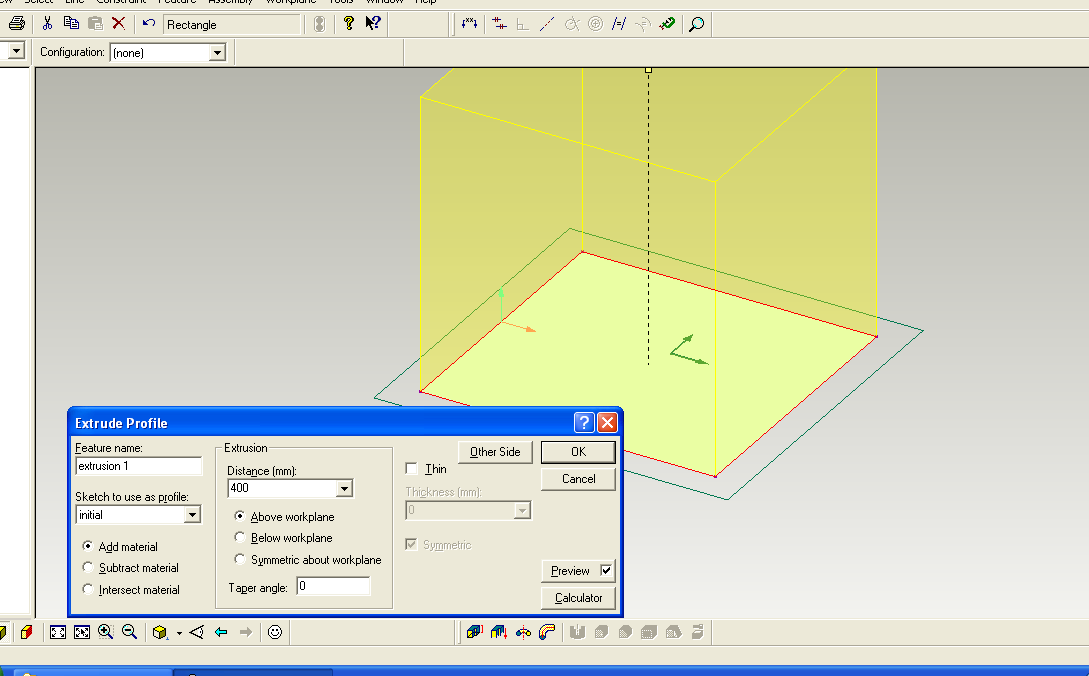The height and width of the screenshot is (676, 1089).
Task: Choose Below workplane extrusion option
Action: 240,537
